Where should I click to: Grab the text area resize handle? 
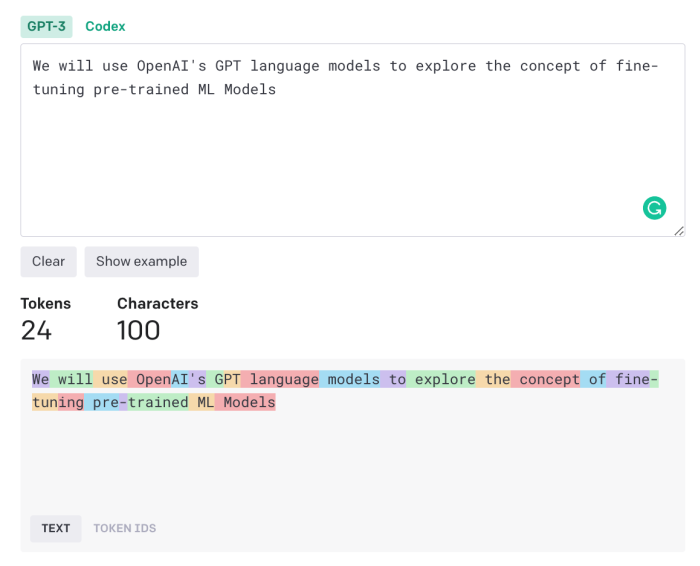(x=679, y=231)
